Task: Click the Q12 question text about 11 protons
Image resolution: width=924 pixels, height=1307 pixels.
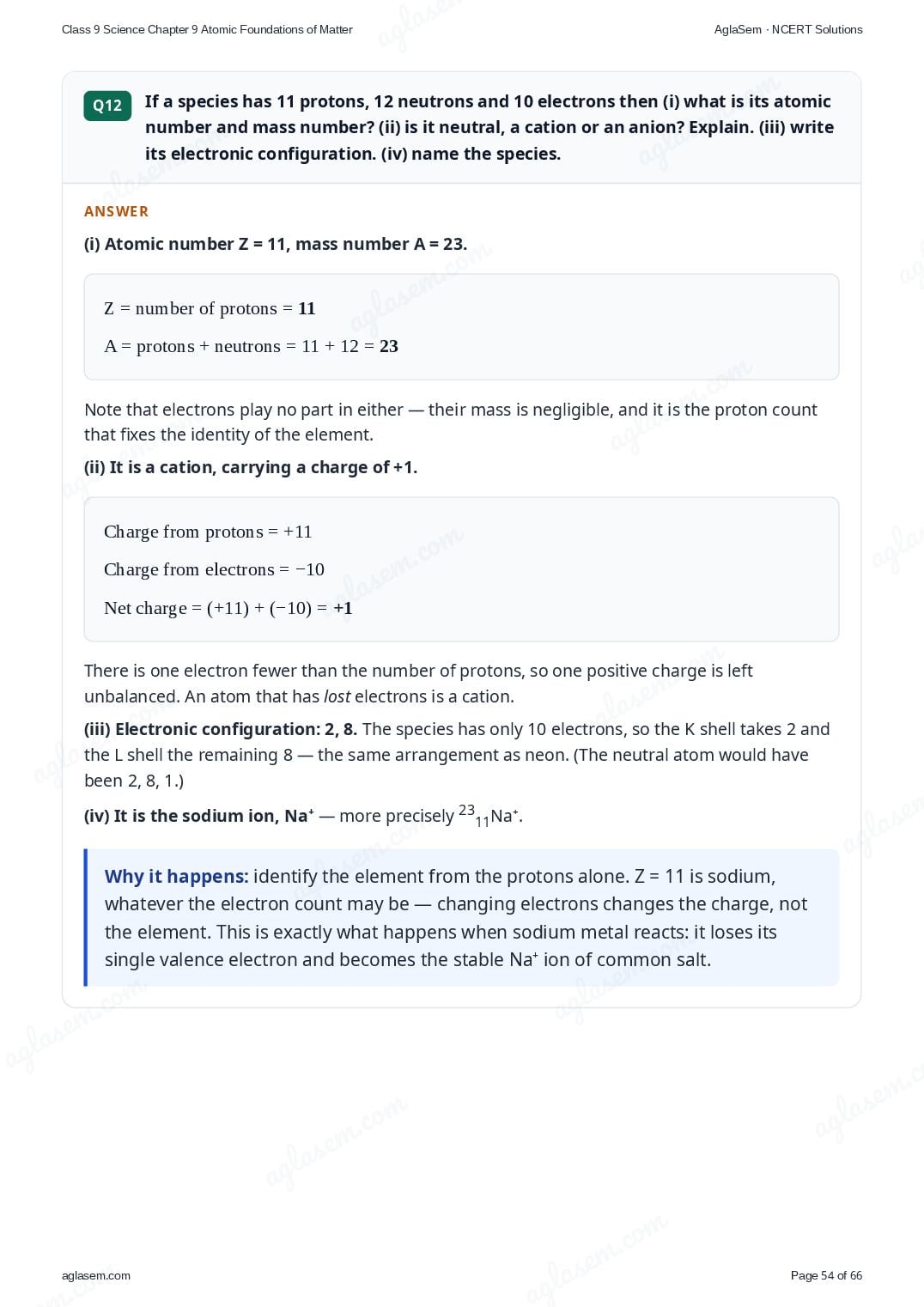Action: tap(489, 127)
